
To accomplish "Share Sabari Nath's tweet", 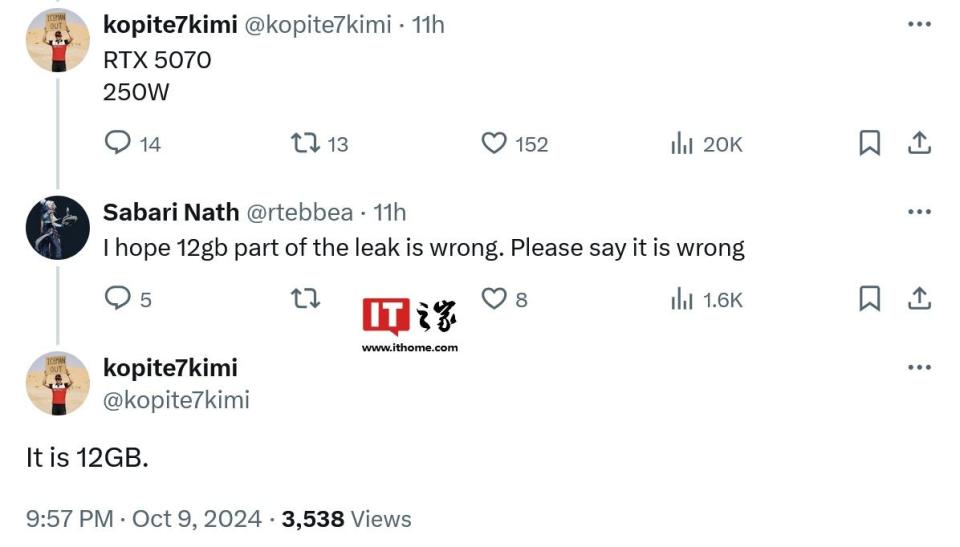I will pos(919,298).
